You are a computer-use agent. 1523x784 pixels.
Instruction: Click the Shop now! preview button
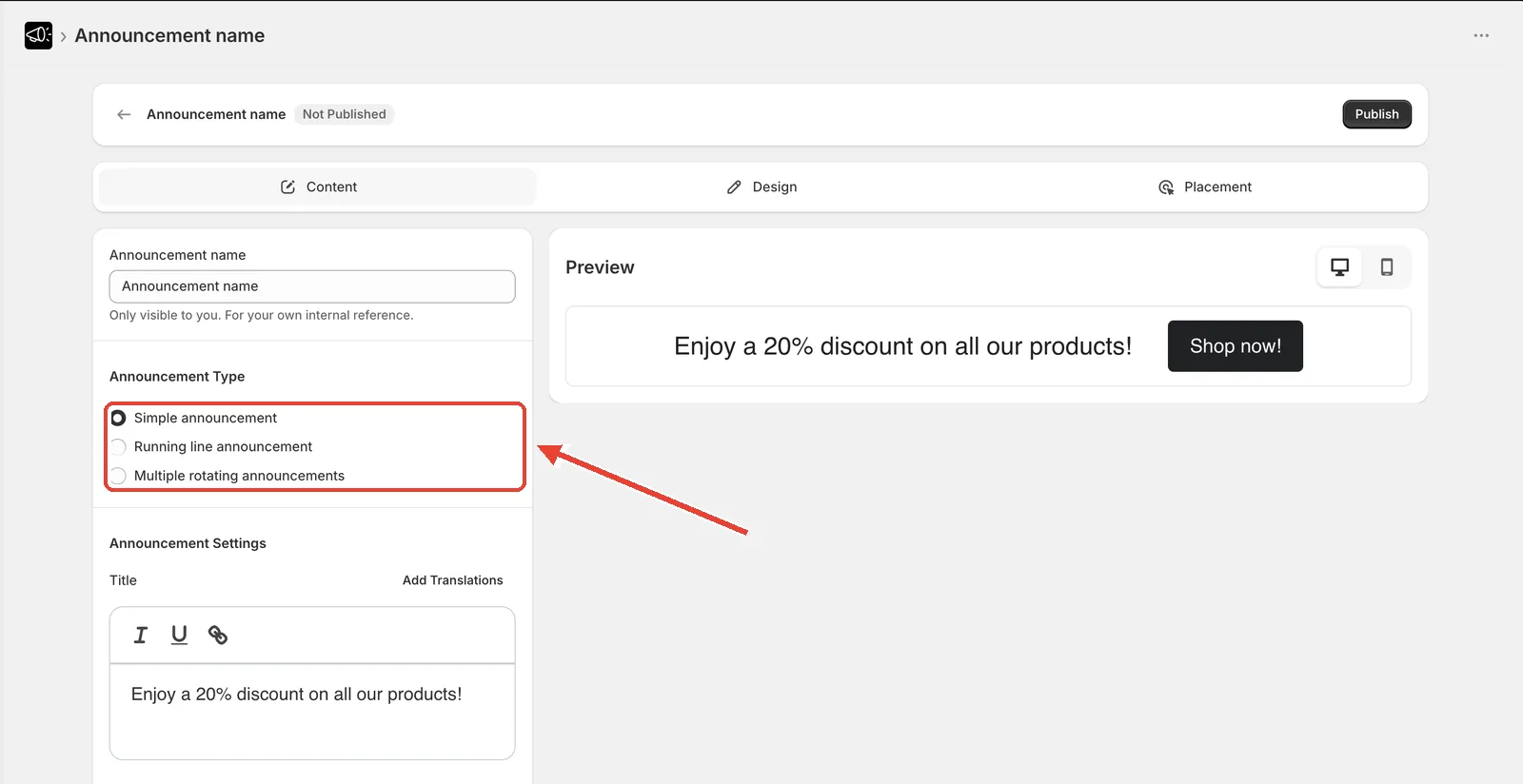(x=1235, y=346)
